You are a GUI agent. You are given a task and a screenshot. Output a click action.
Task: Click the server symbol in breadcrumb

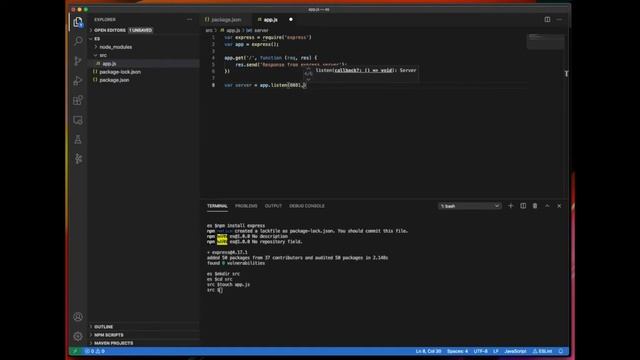coord(258,30)
